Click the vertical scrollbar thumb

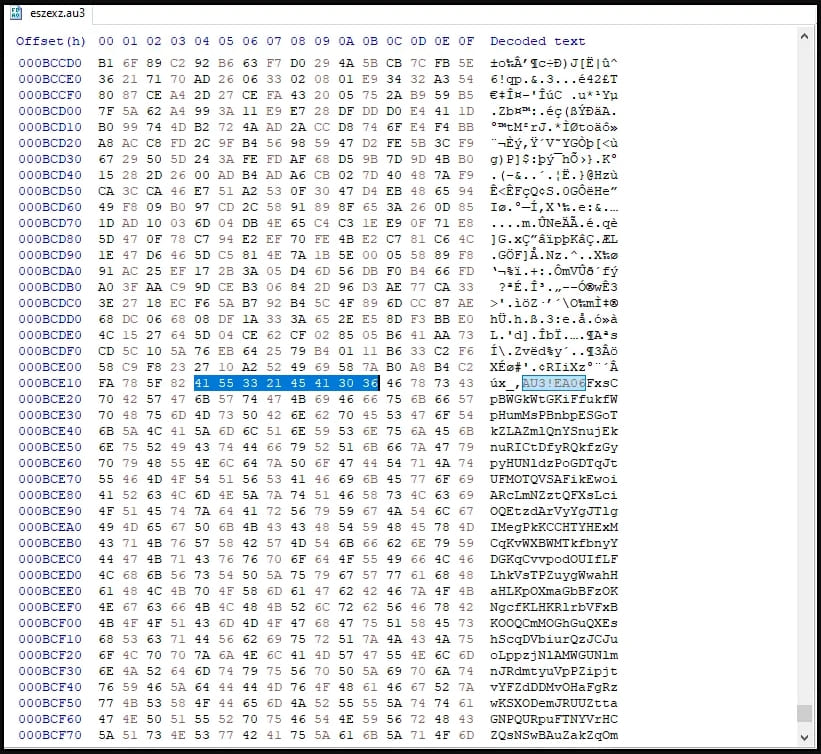804,713
